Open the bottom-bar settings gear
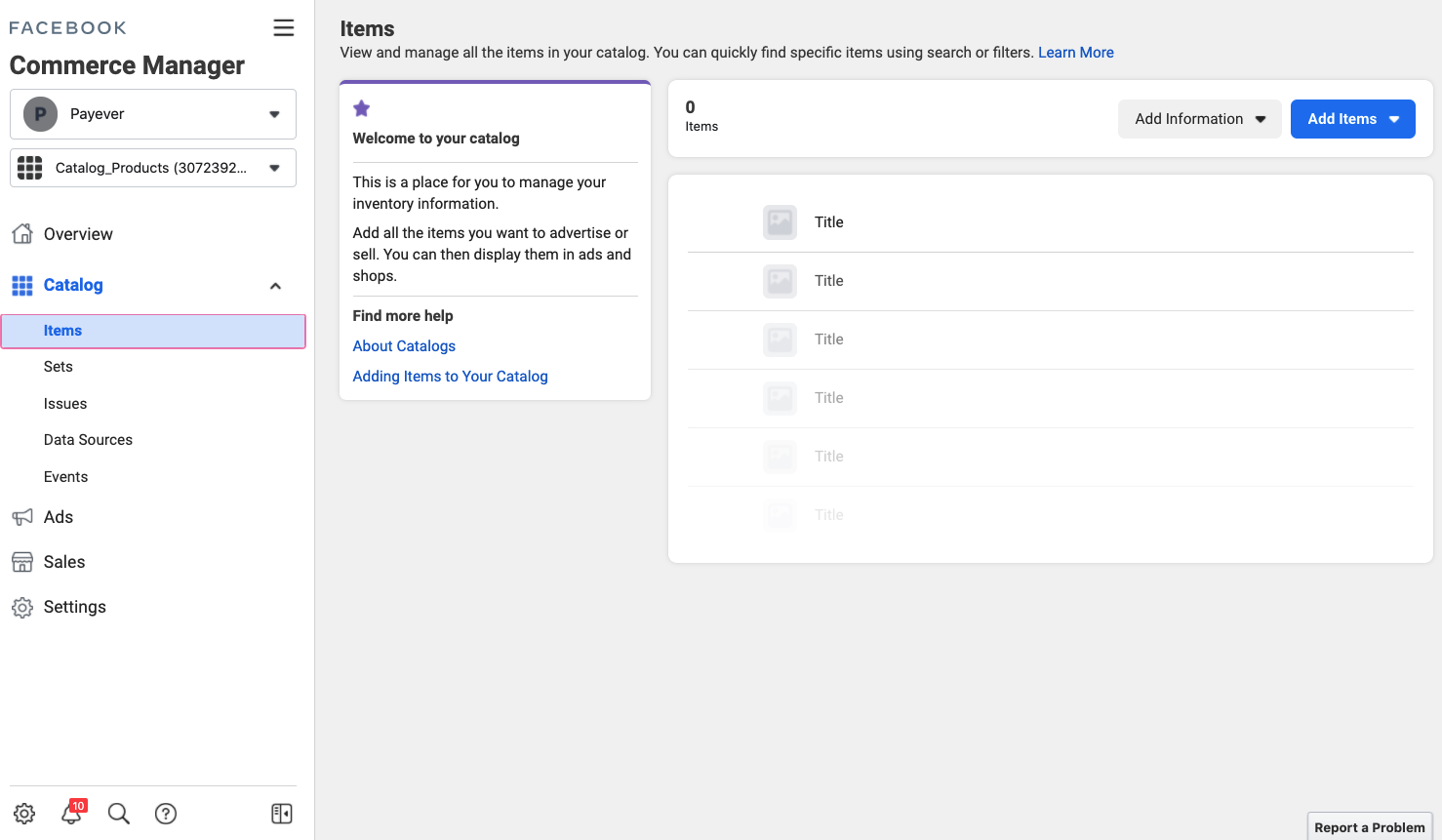The width and height of the screenshot is (1442, 840). click(x=24, y=814)
